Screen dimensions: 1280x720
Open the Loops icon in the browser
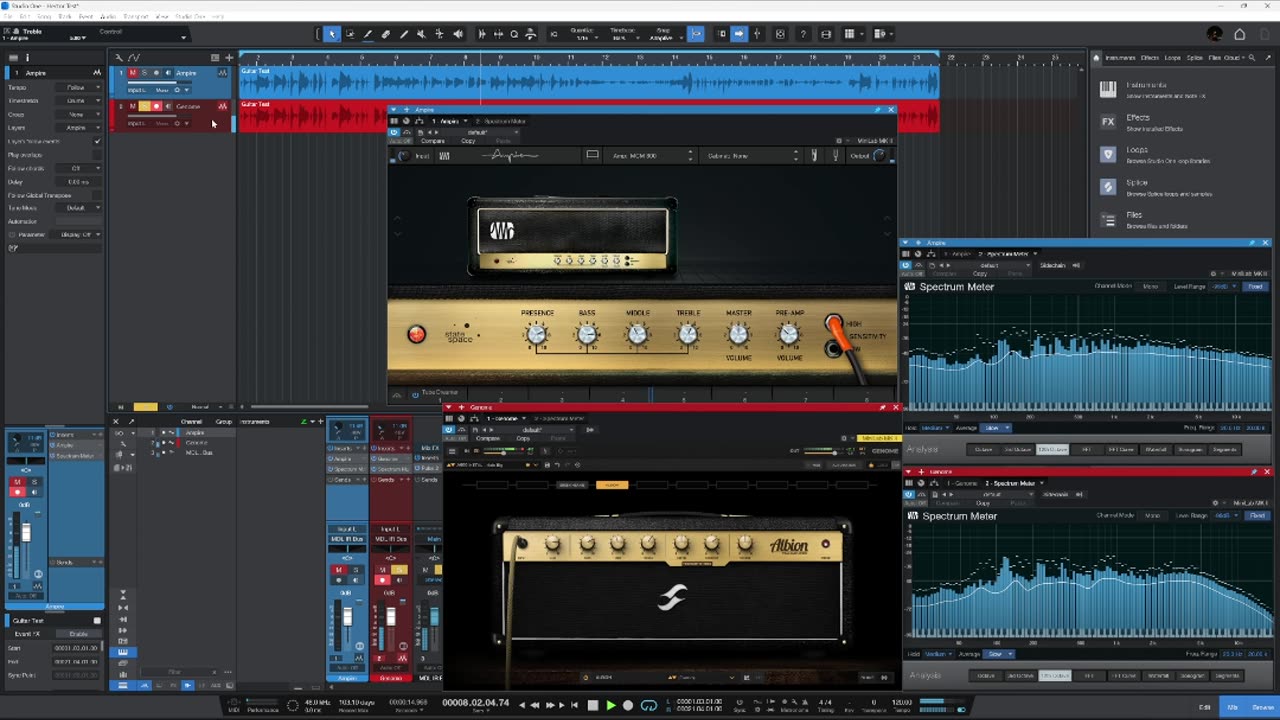point(1108,154)
